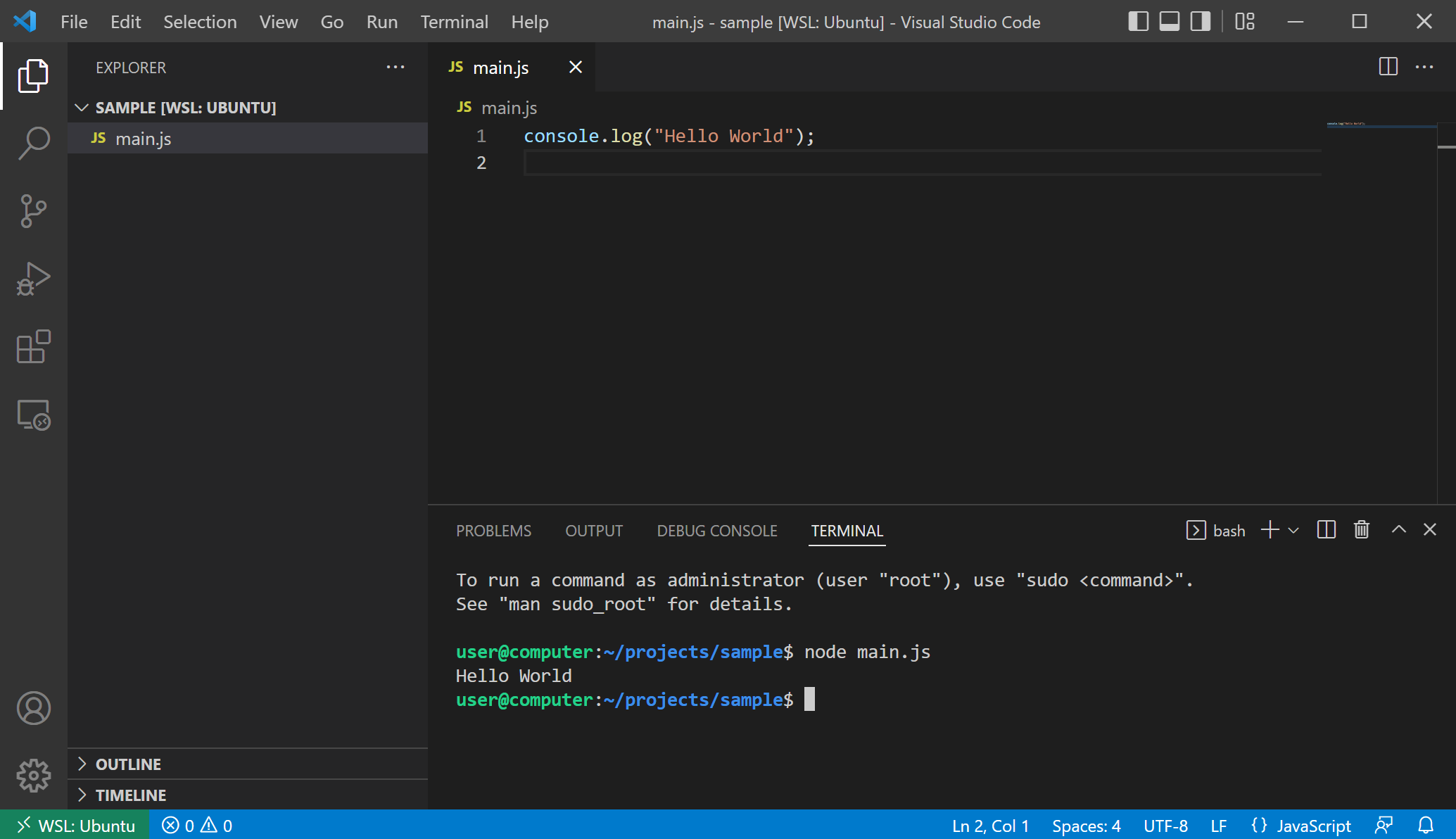The width and height of the screenshot is (1456, 839).
Task: Open the Manage gear icon
Action: pos(33,776)
